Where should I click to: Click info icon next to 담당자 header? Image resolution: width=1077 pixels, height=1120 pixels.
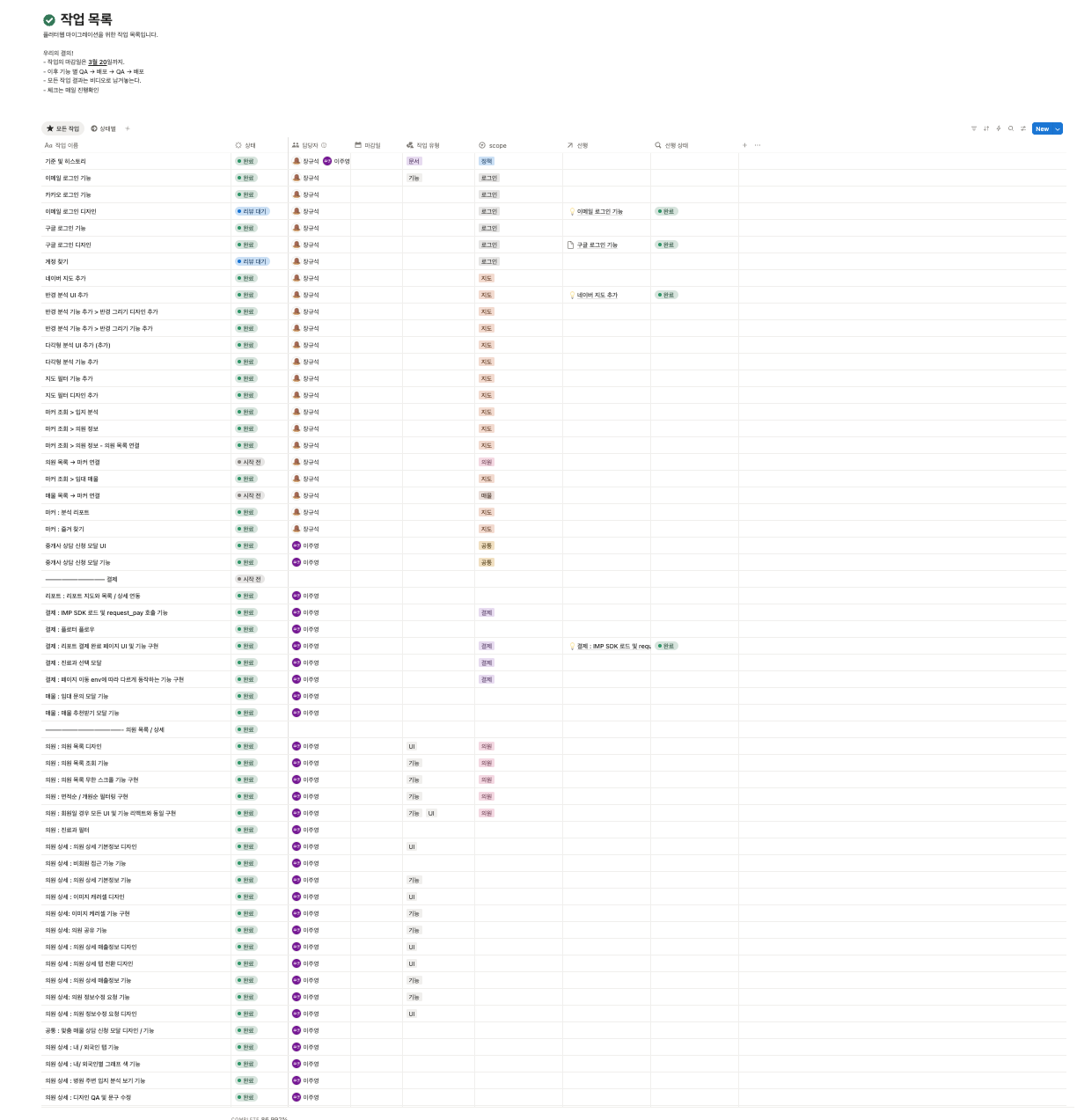click(324, 145)
